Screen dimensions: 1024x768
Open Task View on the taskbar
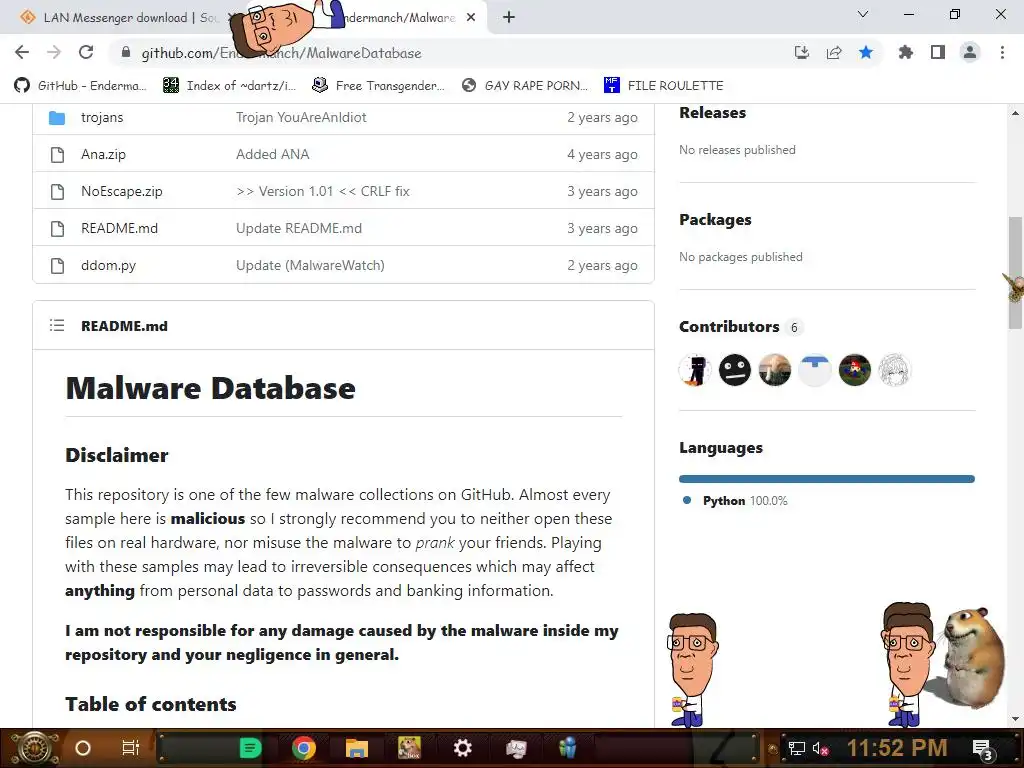point(131,748)
